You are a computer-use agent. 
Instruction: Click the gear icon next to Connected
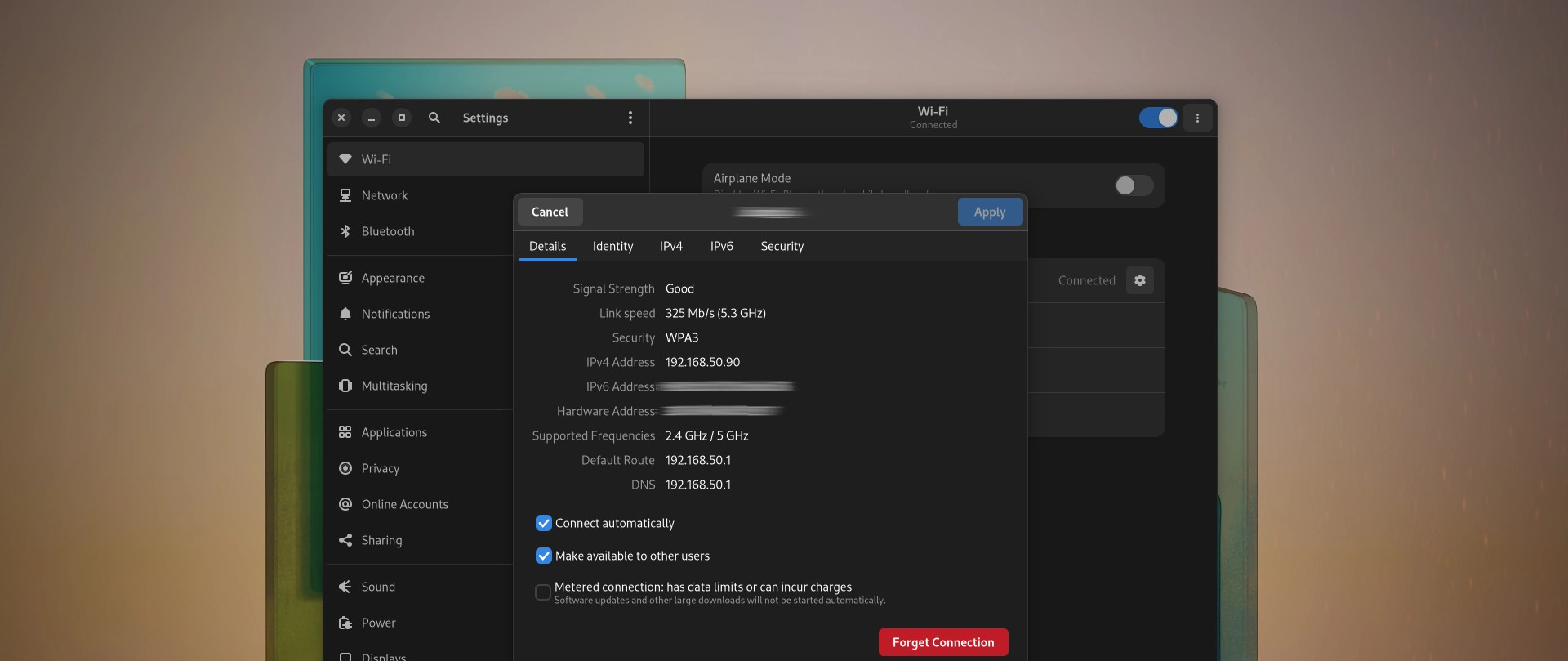[x=1139, y=280]
